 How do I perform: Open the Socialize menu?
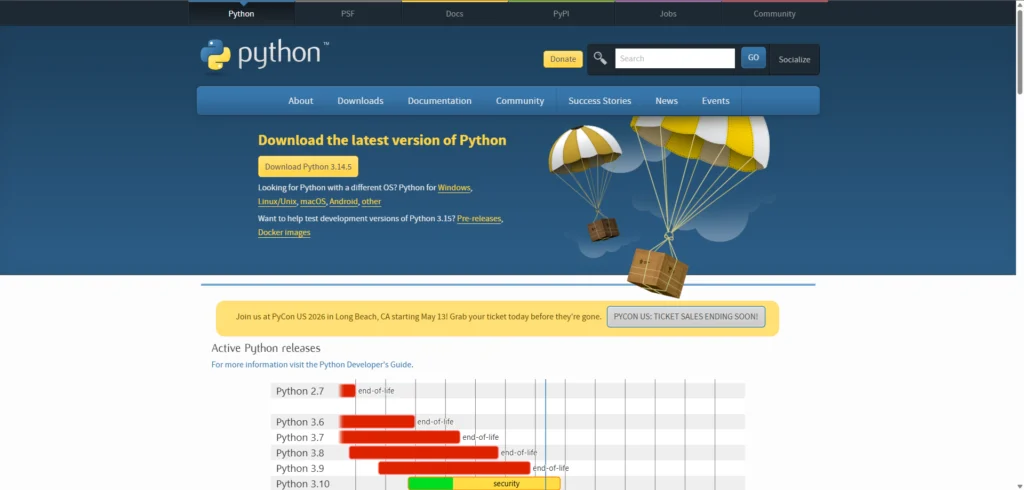coord(794,59)
